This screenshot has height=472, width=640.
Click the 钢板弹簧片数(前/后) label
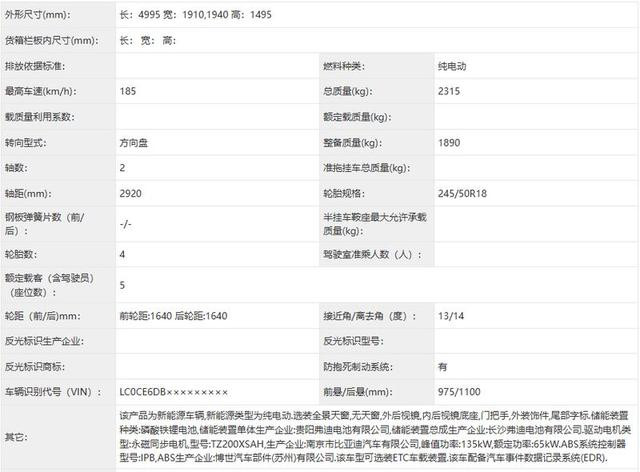(x=44, y=224)
